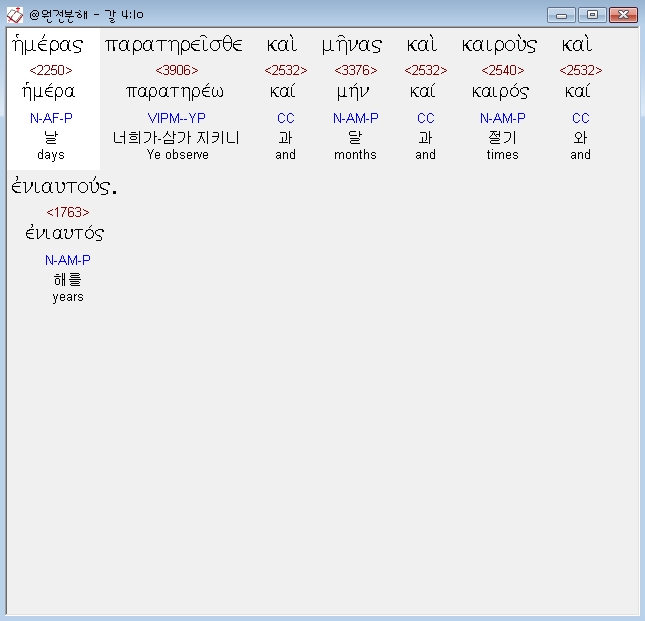Click the Korean gloss 해를
Viewport: 645px width, 621px height.
68,280
